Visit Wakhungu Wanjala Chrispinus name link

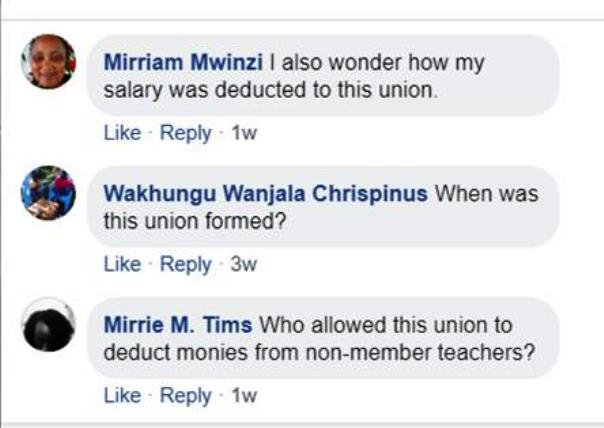tap(266, 194)
